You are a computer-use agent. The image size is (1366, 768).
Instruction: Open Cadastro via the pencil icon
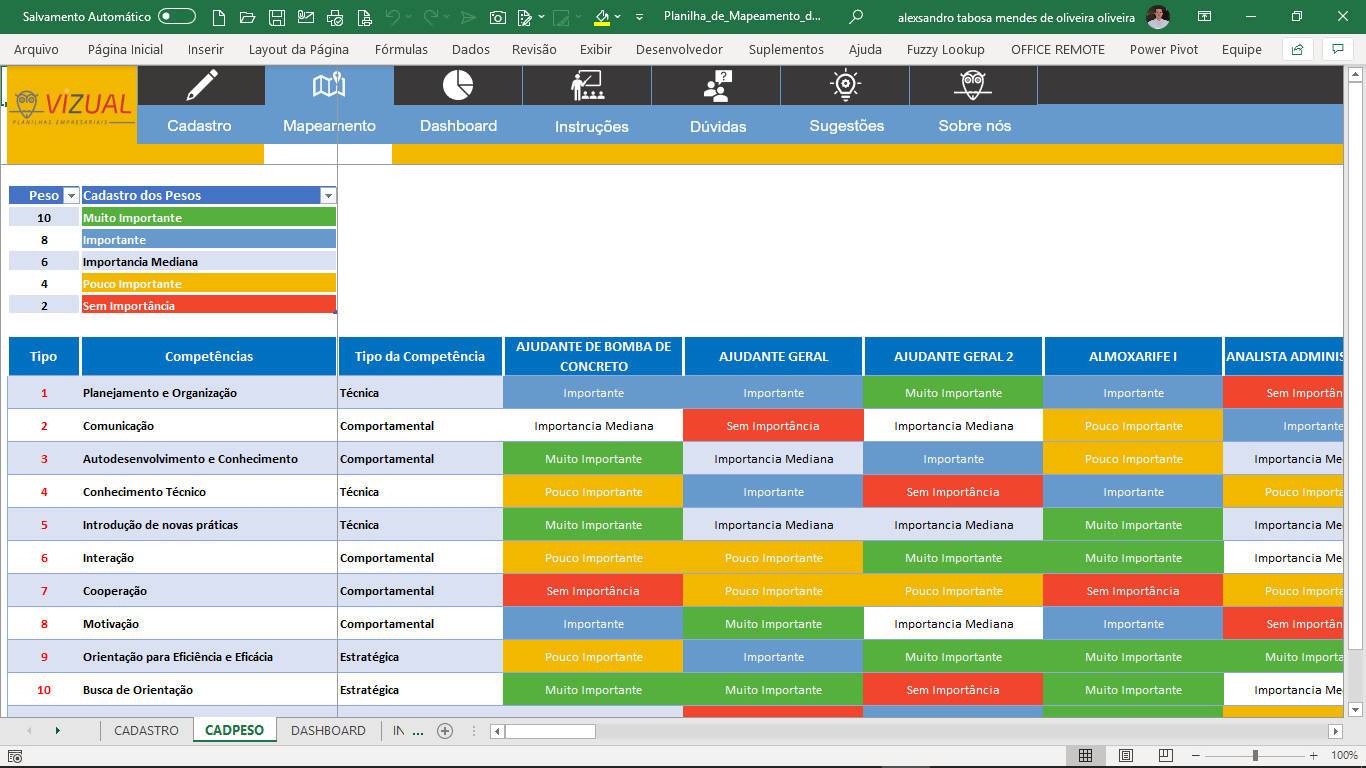pyautogui.click(x=202, y=85)
